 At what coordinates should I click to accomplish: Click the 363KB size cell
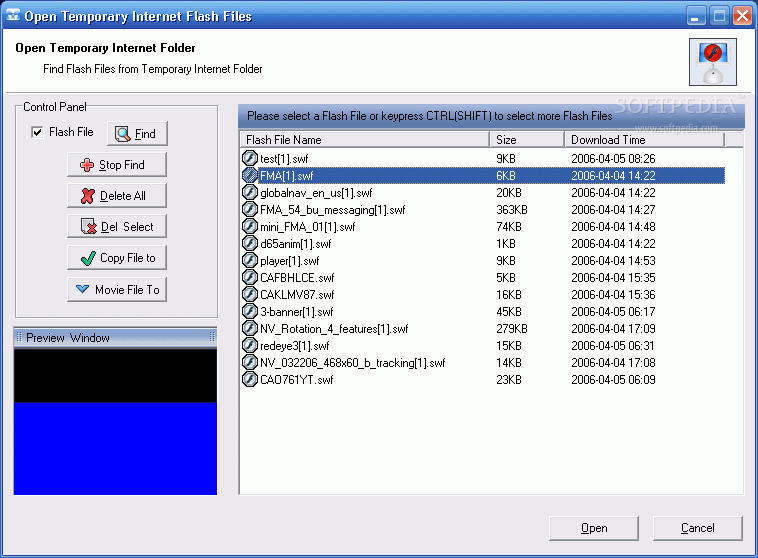(511, 210)
